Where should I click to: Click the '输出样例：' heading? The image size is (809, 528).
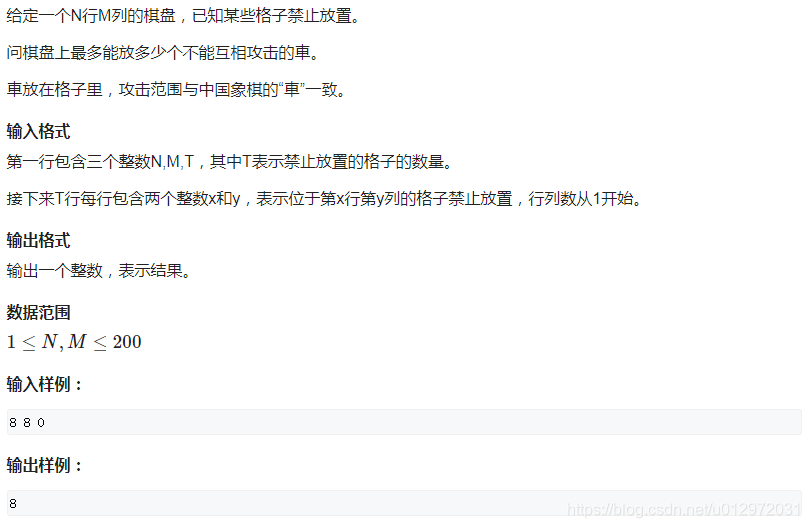(44, 466)
